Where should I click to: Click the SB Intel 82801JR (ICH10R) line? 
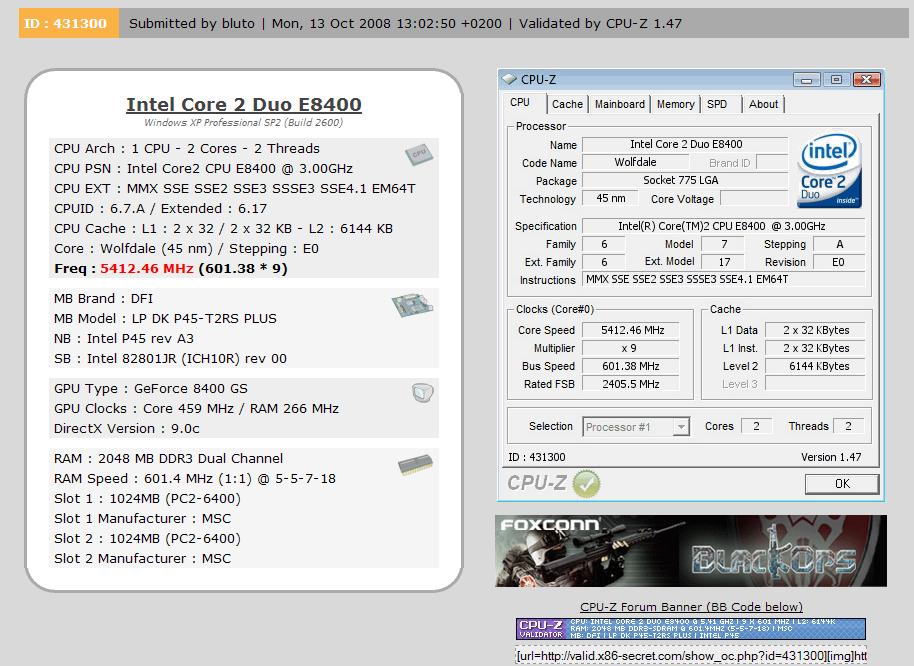point(170,359)
